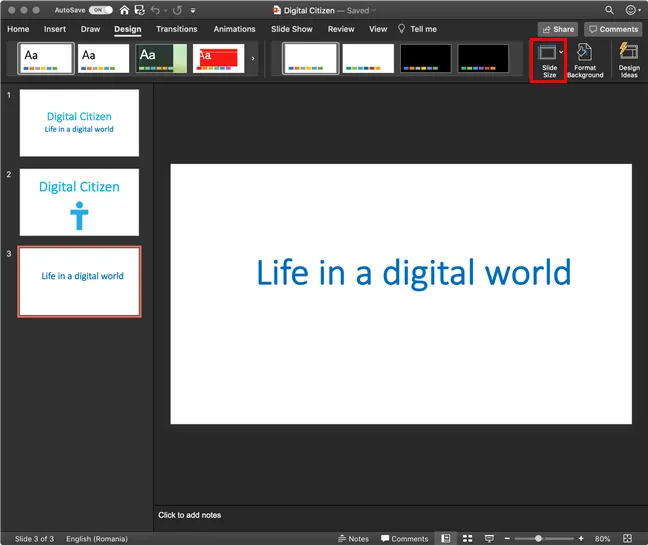The height and width of the screenshot is (545, 648).
Task: Click Slide 3 of 3 status text
Action: click(34, 539)
